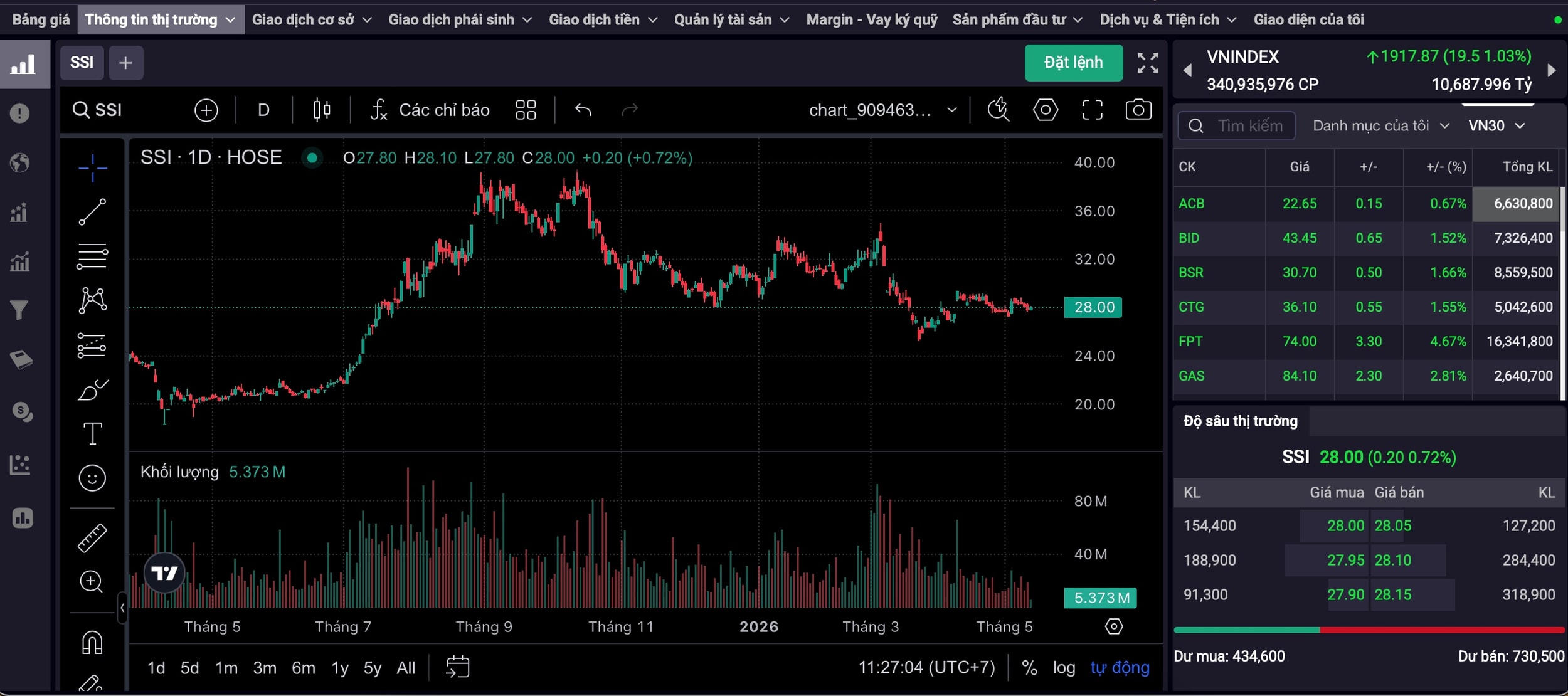This screenshot has height=696, width=1568.
Task: Toggle percent scale mode
Action: pos(1029,668)
